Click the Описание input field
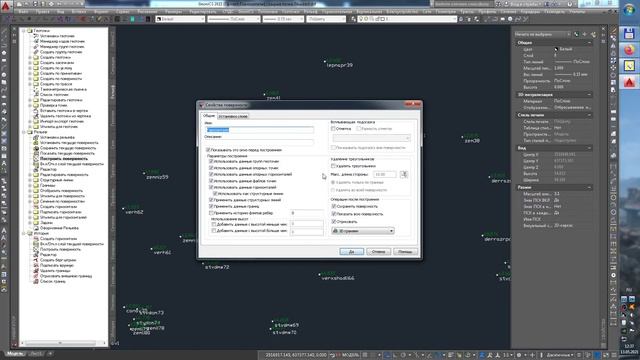 coord(260,142)
